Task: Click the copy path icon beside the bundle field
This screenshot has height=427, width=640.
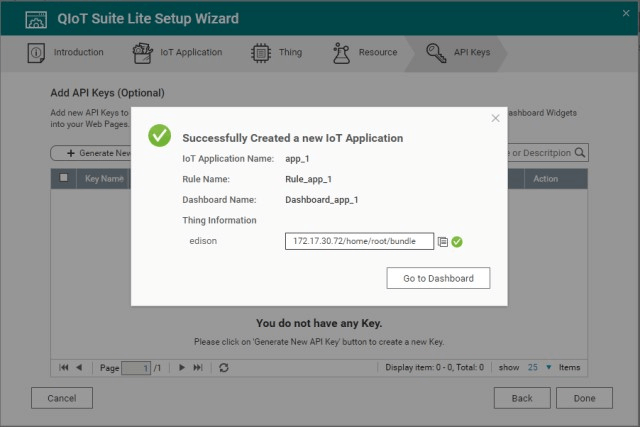Action: [x=442, y=242]
